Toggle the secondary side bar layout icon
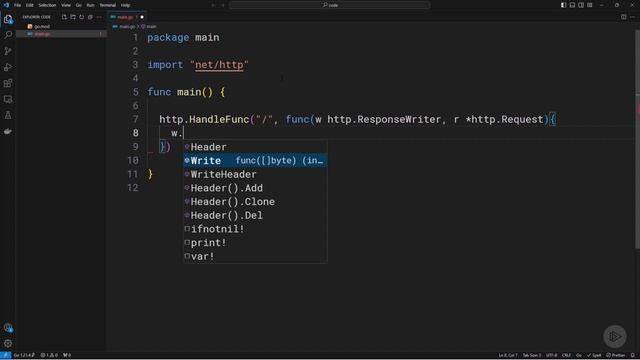This screenshot has width=640, height=360. pyautogui.click(x=581, y=5)
